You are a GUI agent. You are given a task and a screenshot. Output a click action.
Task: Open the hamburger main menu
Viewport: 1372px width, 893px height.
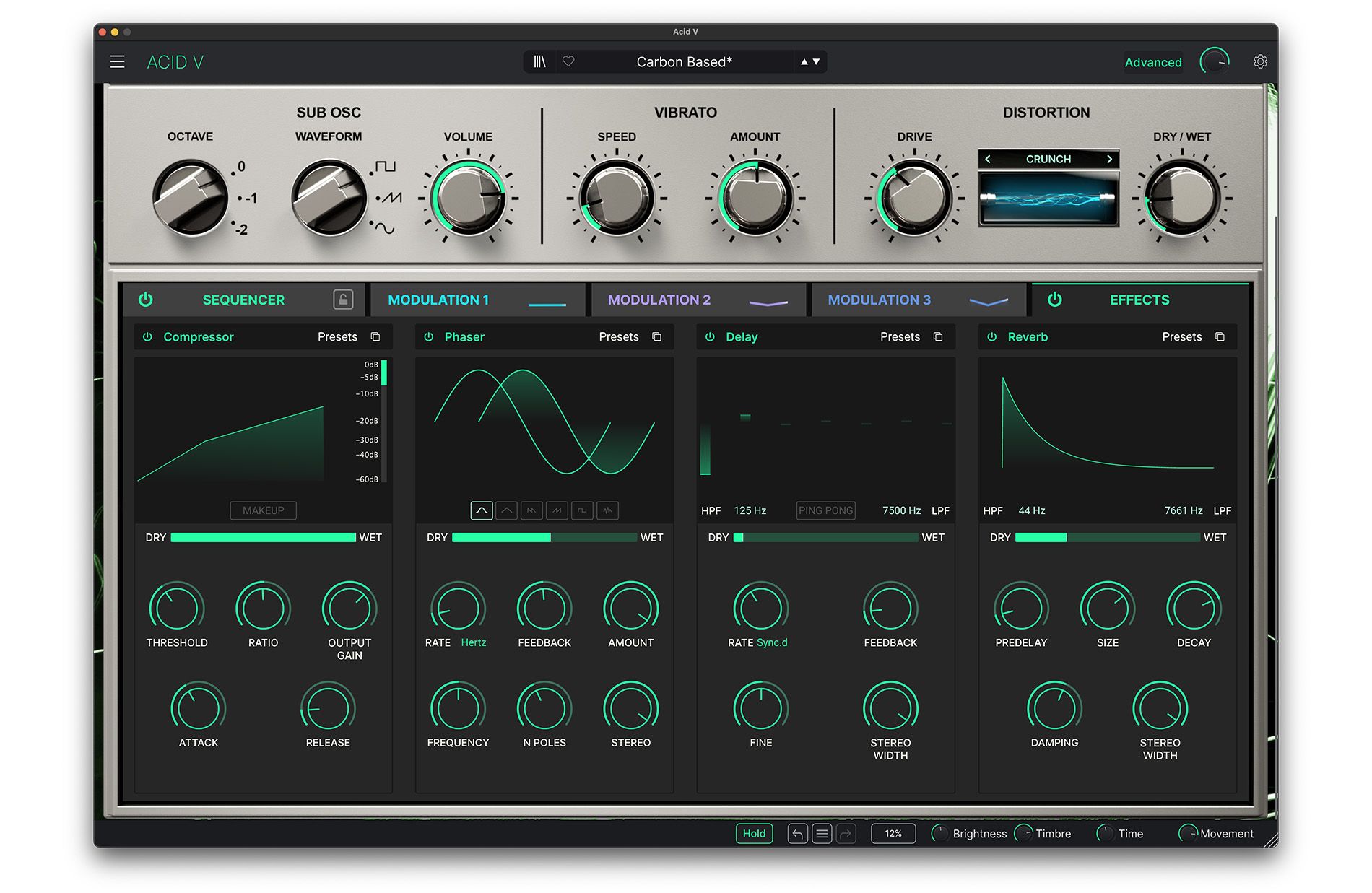click(x=117, y=62)
